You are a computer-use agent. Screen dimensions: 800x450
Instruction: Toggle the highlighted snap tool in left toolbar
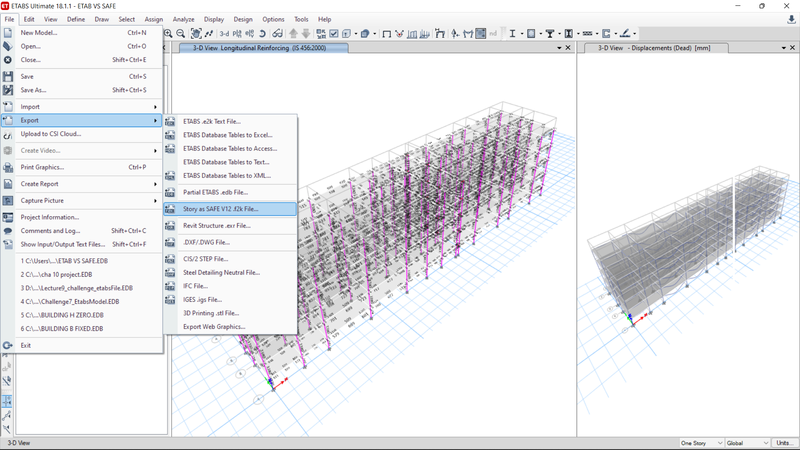point(7,402)
